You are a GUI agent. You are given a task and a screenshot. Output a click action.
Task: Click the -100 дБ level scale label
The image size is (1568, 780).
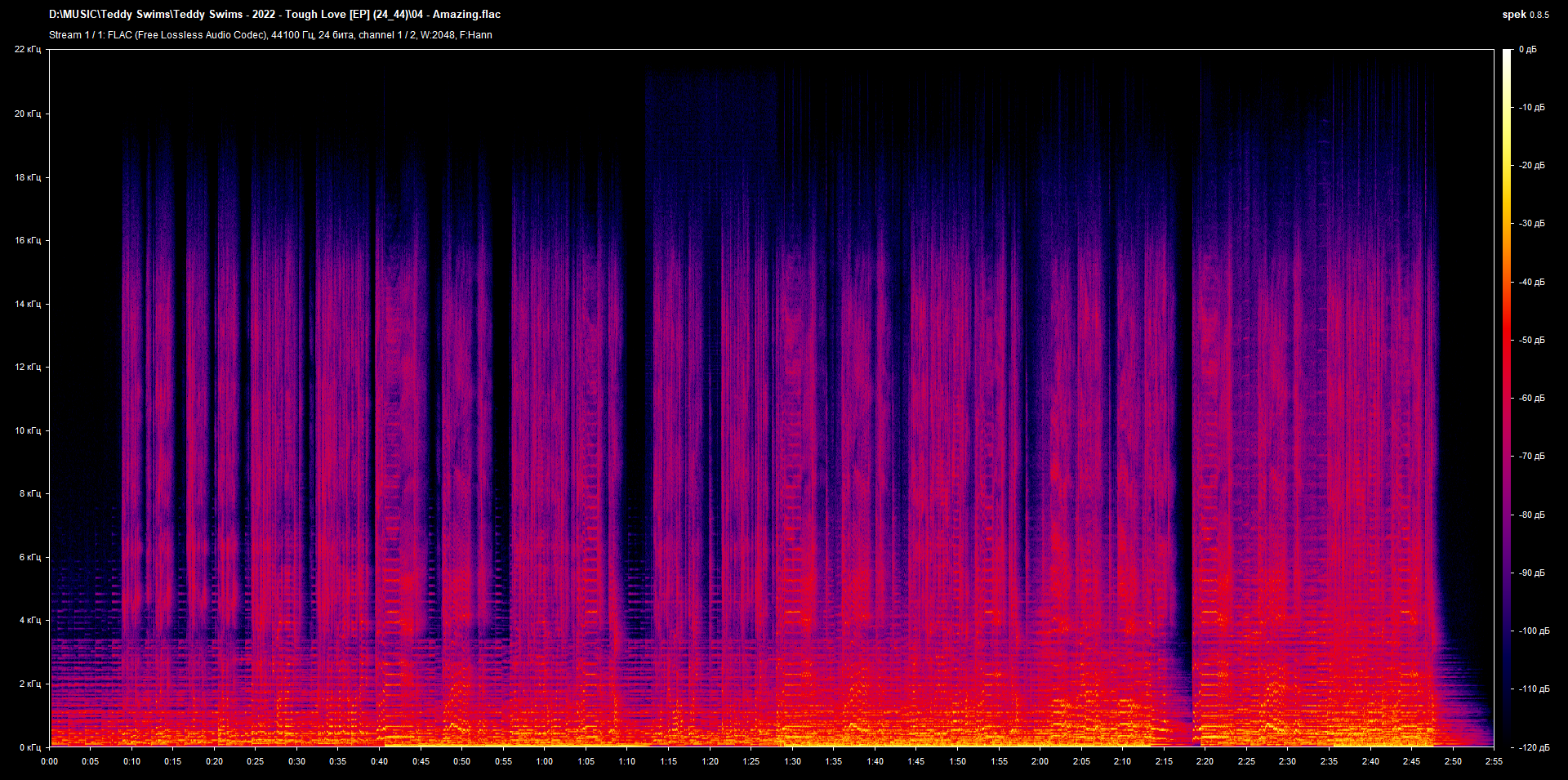[1534, 631]
